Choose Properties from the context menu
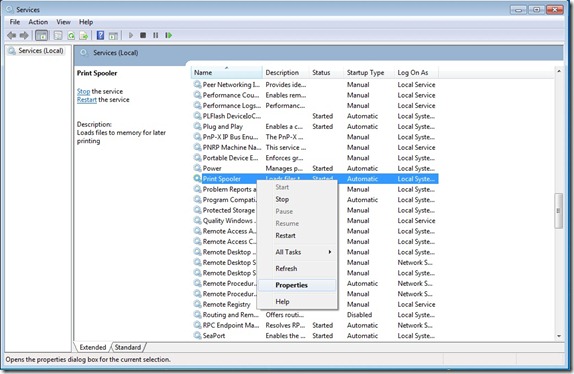Image resolution: width=574 pixels, height=374 pixels. pos(297,285)
